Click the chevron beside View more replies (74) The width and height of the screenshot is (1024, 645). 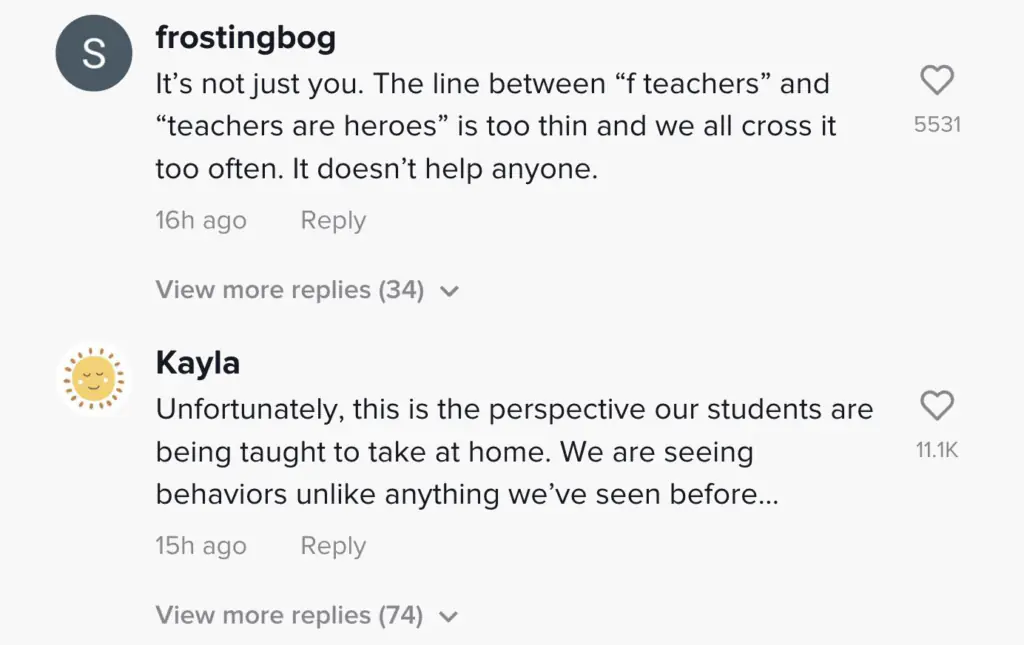pos(449,616)
